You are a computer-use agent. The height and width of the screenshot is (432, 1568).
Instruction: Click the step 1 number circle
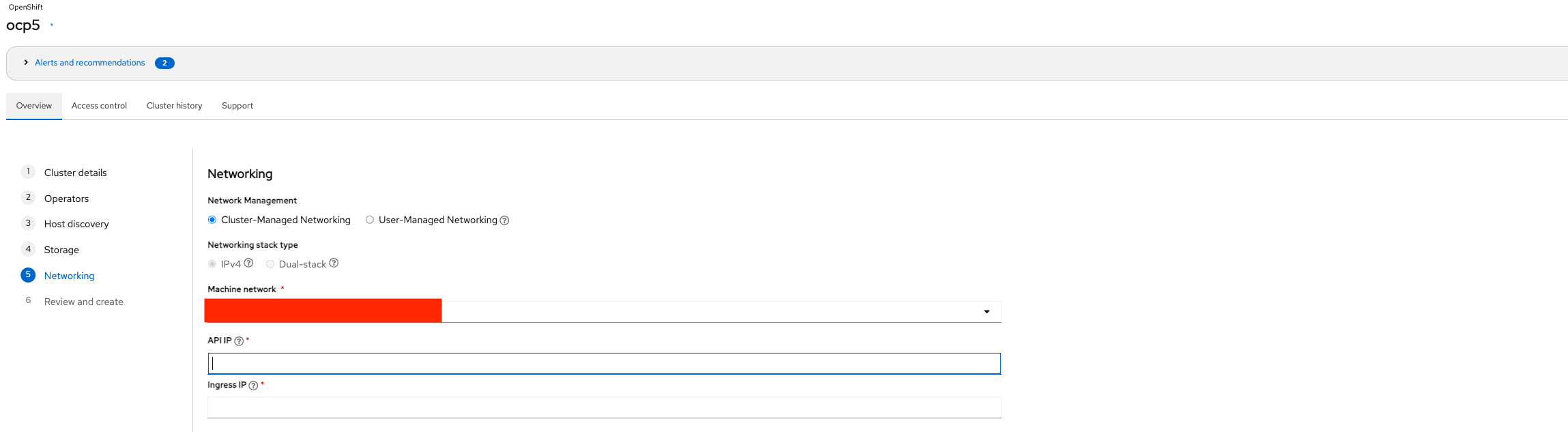click(x=28, y=172)
